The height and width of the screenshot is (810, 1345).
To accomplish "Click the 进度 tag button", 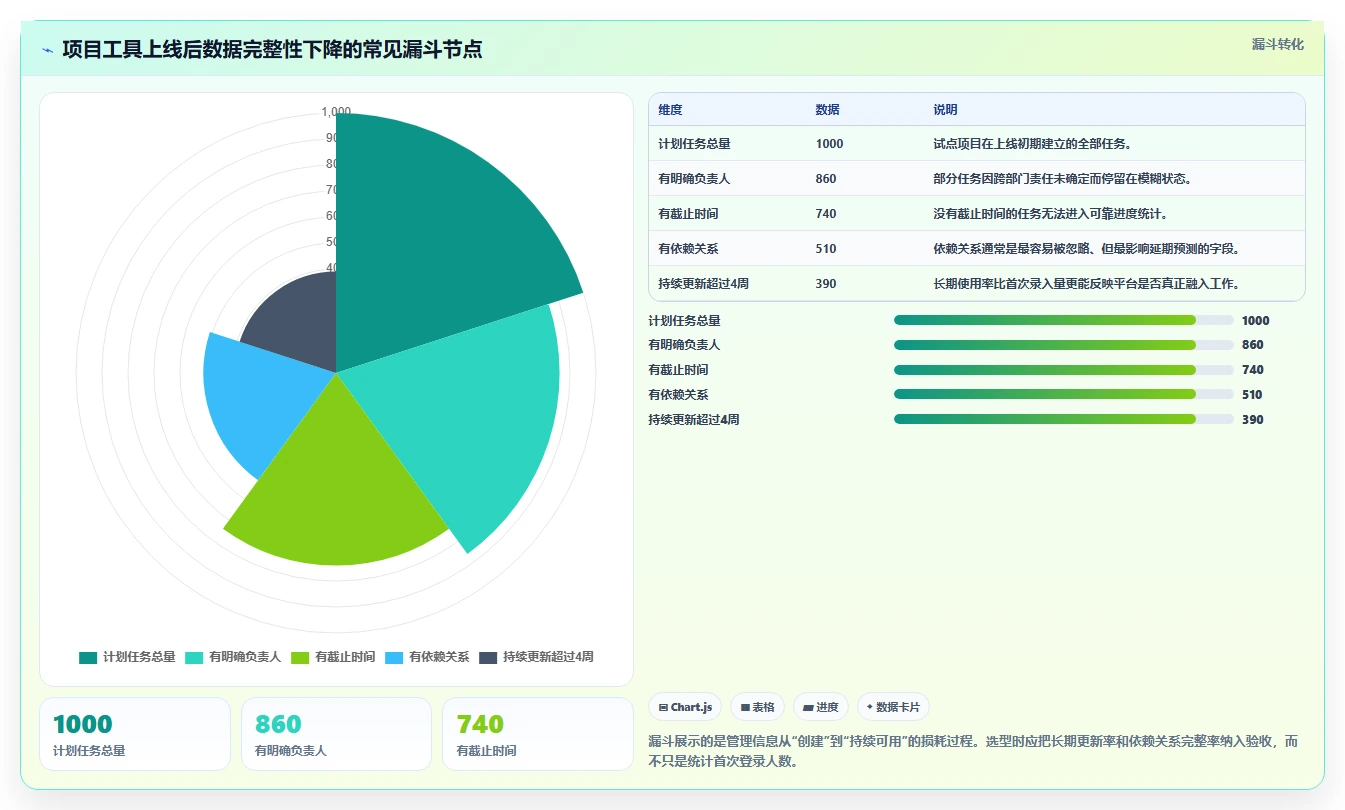I will click(821, 707).
